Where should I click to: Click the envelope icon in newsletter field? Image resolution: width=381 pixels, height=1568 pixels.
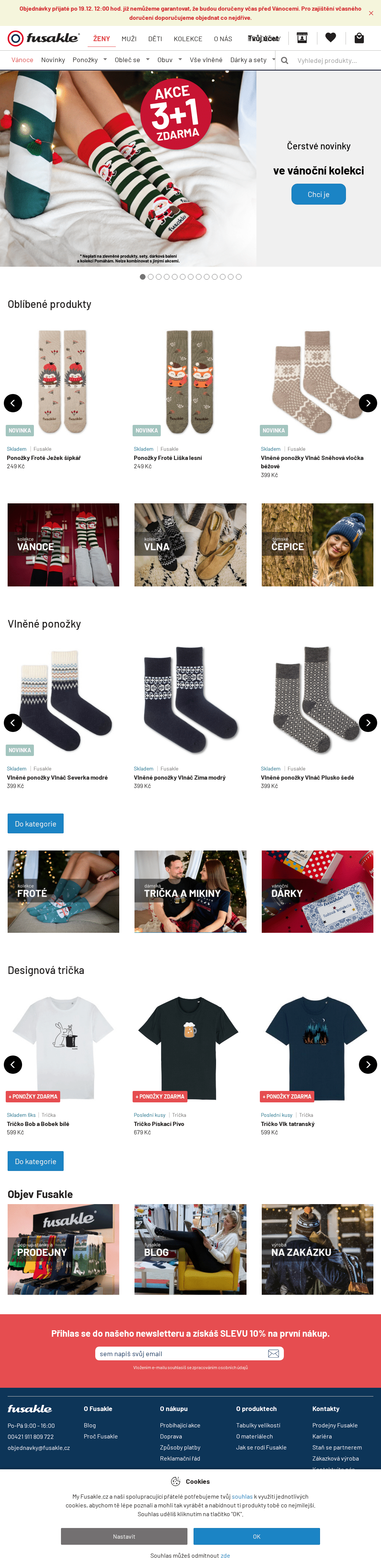point(273,1353)
